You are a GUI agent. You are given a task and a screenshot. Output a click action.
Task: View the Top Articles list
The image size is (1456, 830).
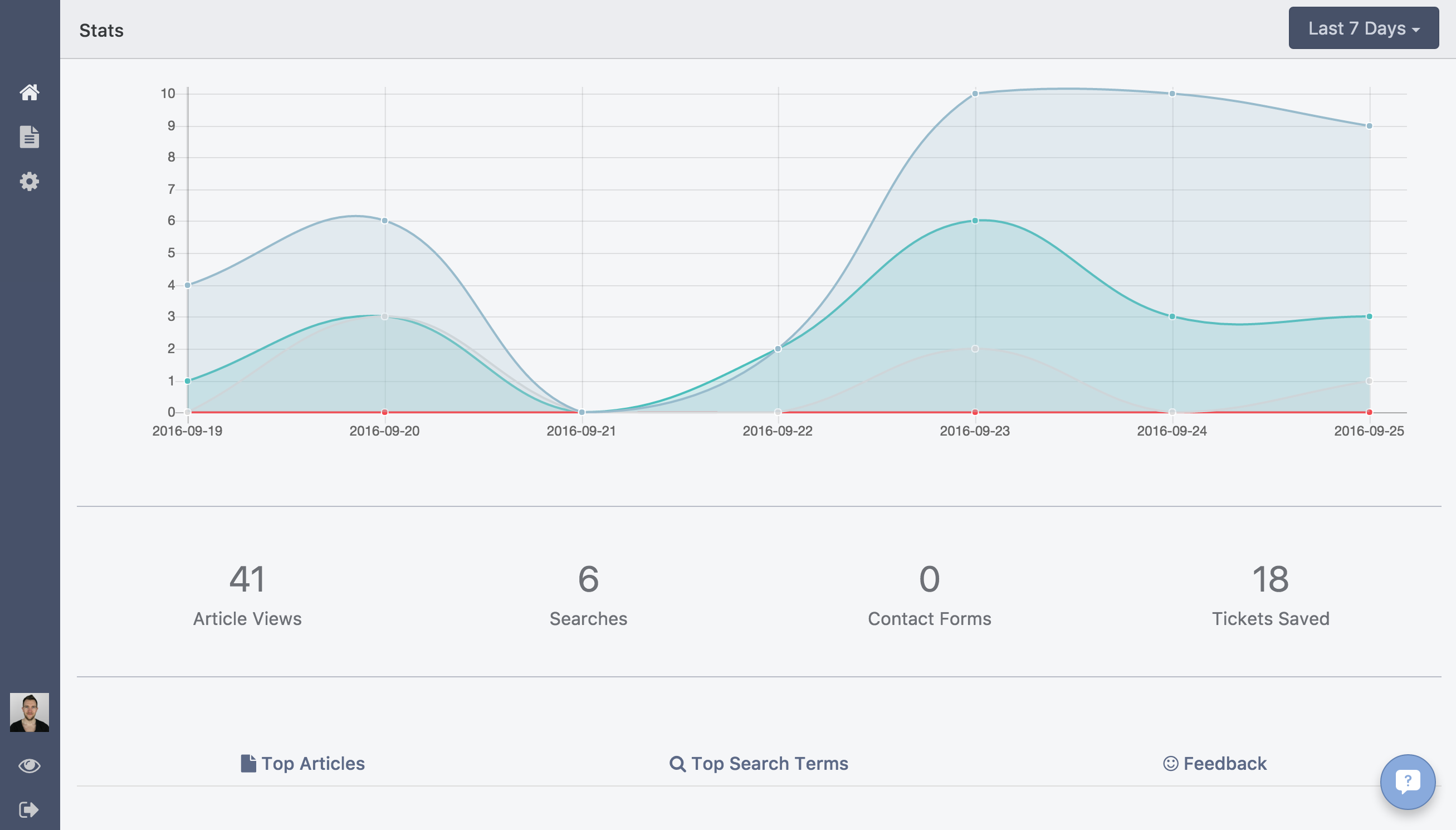pyautogui.click(x=312, y=763)
